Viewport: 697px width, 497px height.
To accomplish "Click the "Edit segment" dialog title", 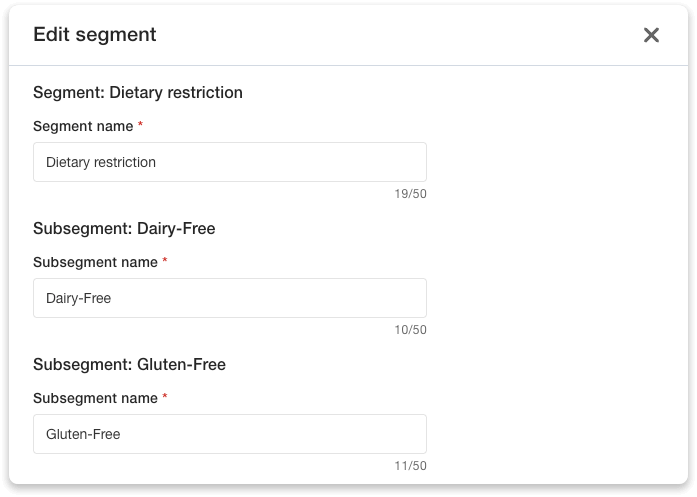I will pos(95,35).
